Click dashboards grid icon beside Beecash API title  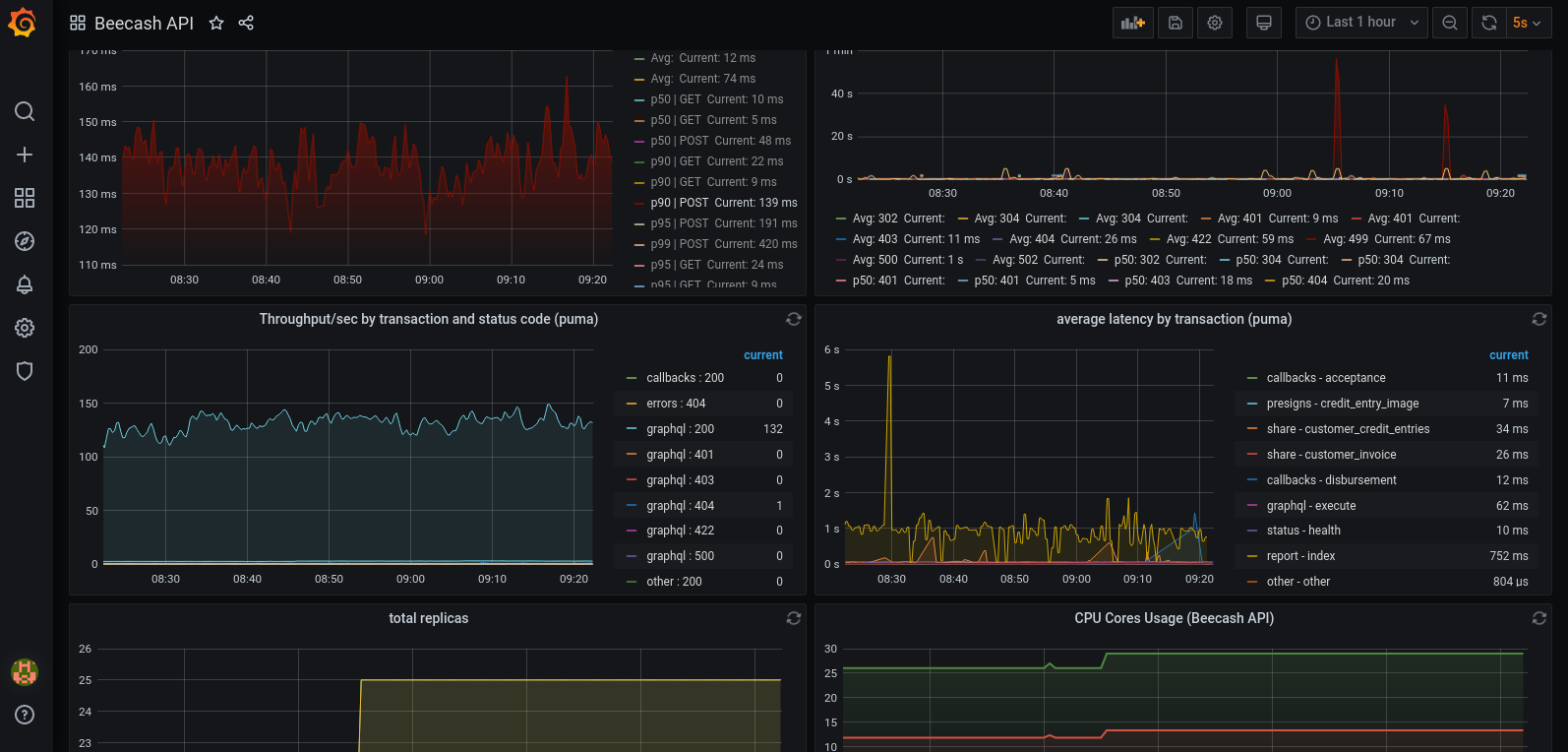[x=78, y=23]
